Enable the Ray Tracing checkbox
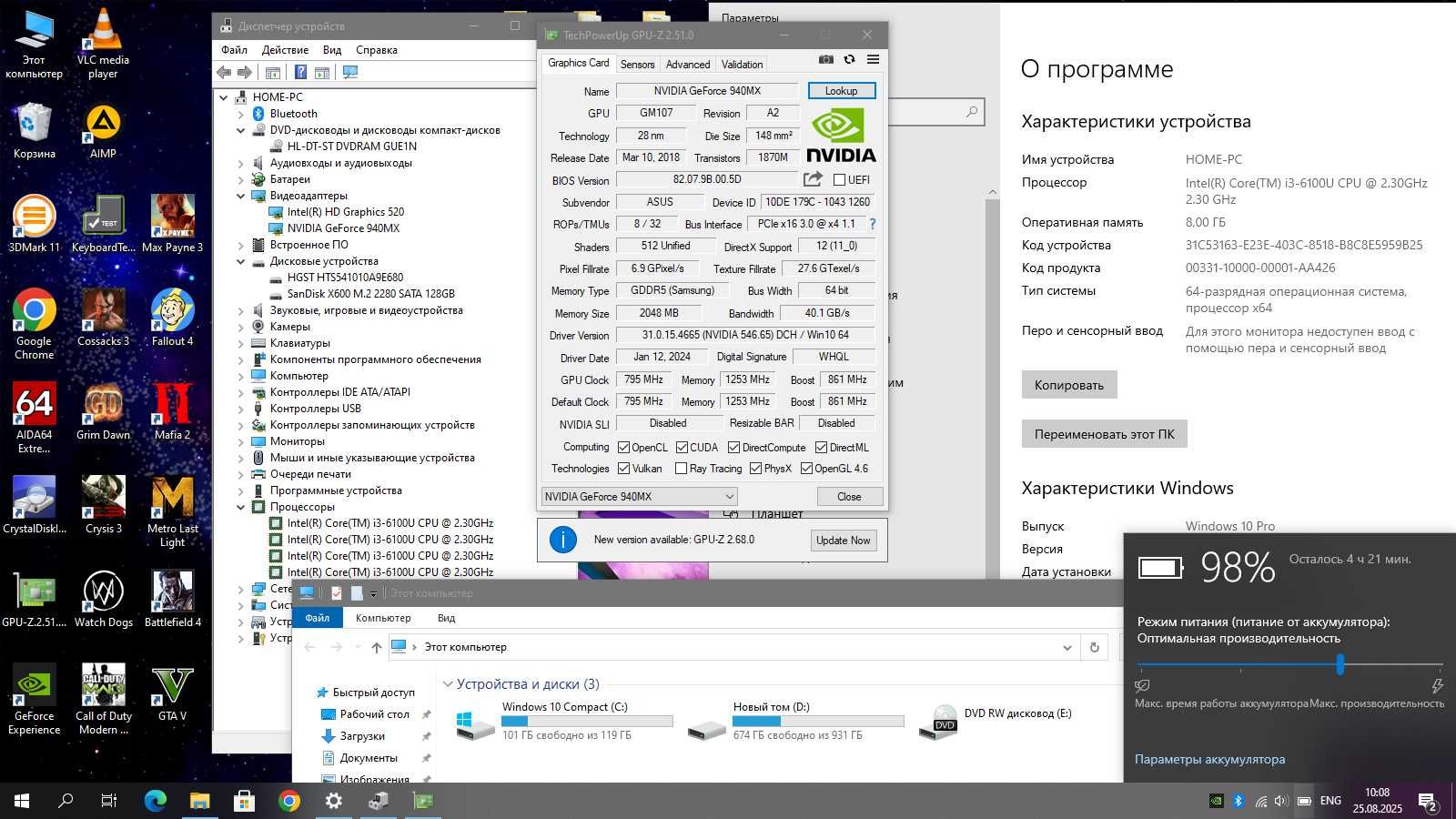The width and height of the screenshot is (1456, 819). pyautogui.click(x=681, y=469)
